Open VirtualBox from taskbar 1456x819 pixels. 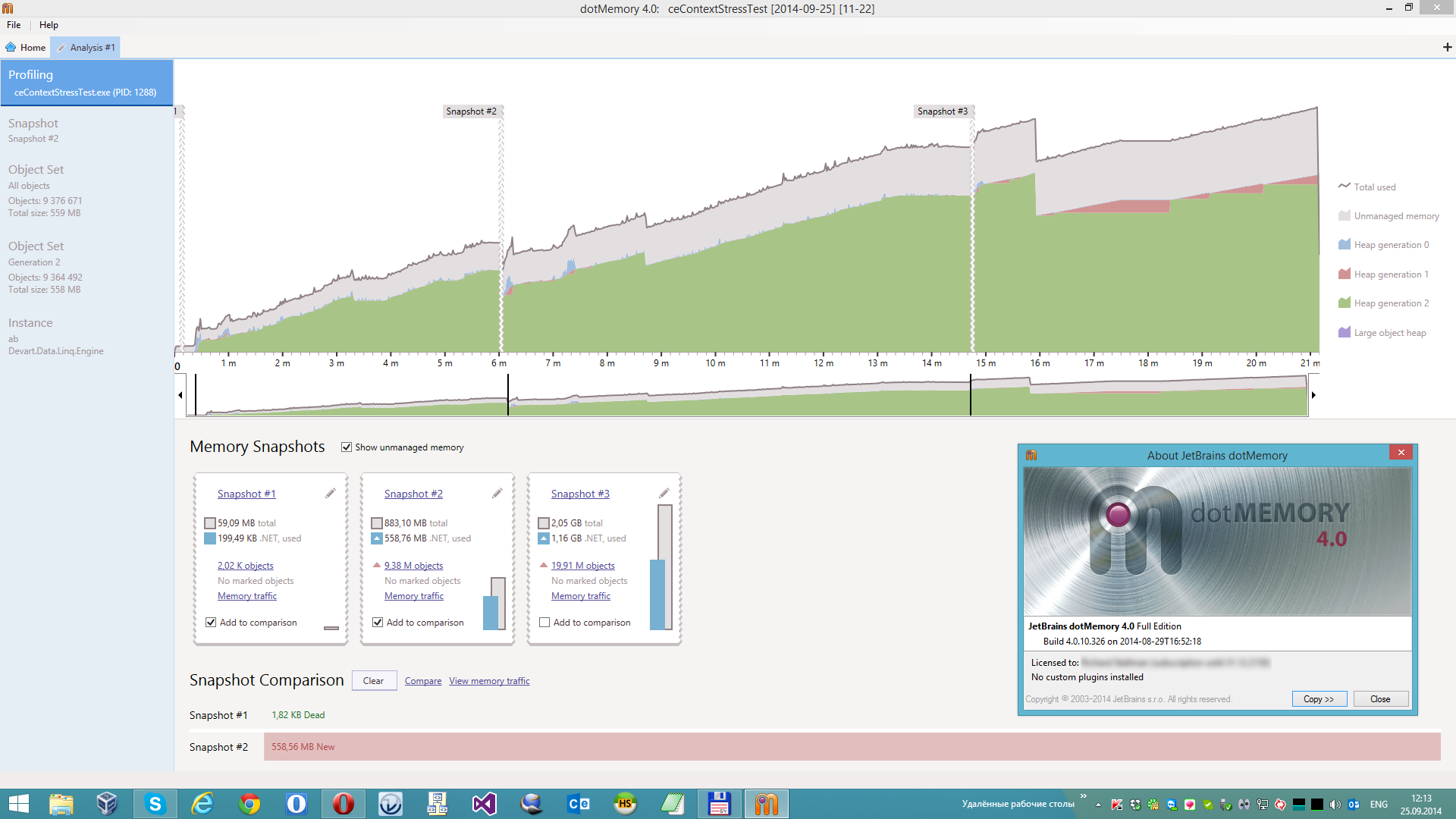click(x=107, y=804)
